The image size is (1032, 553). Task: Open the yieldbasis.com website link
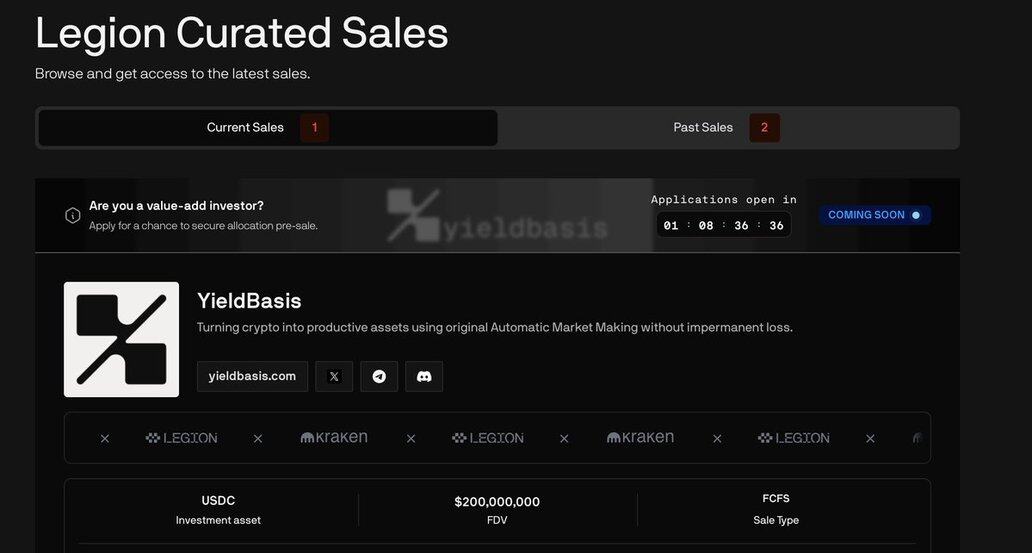252,377
